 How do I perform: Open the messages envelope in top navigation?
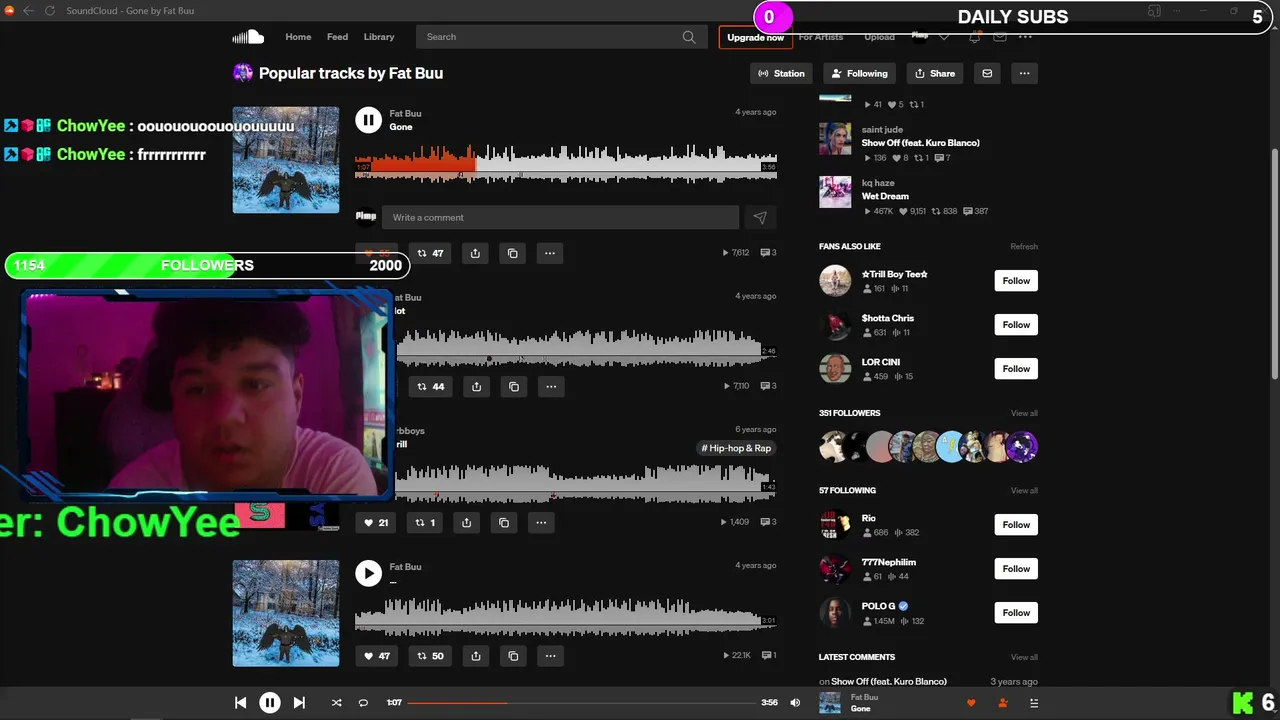[x=999, y=37]
